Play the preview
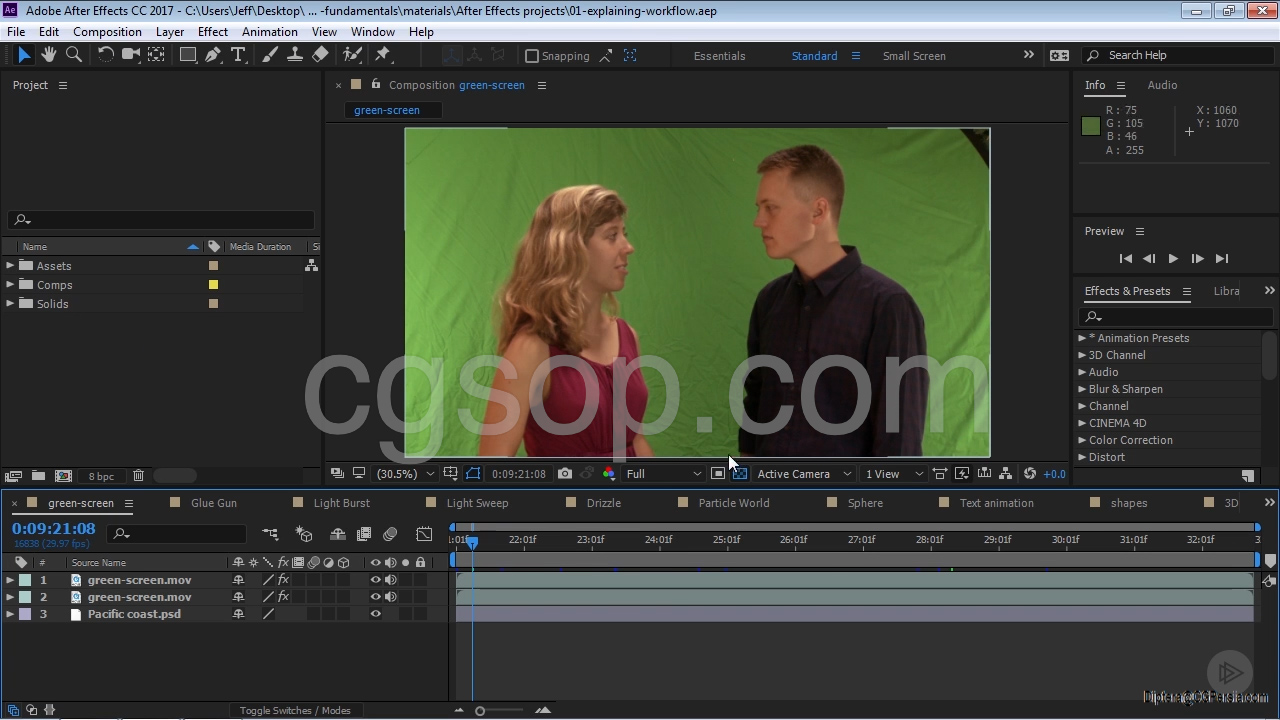Screen dimensions: 1280x720 pos(1173,259)
